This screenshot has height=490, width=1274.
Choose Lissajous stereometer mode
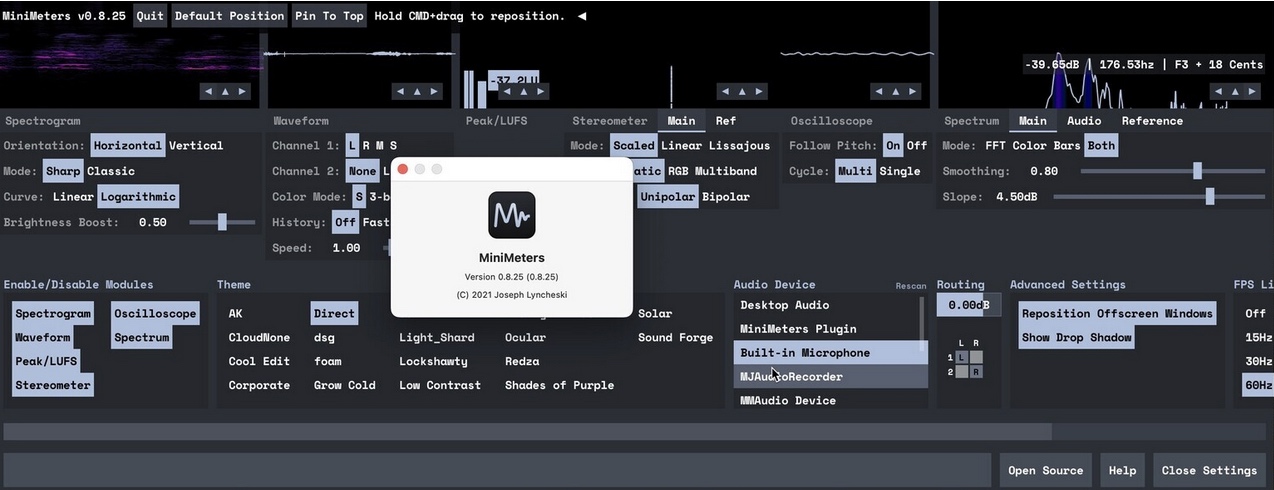coord(739,146)
